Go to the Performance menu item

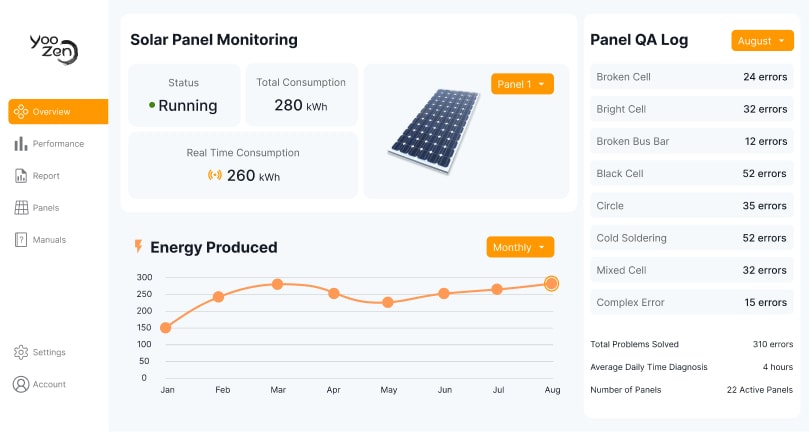click(x=58, y=144)
